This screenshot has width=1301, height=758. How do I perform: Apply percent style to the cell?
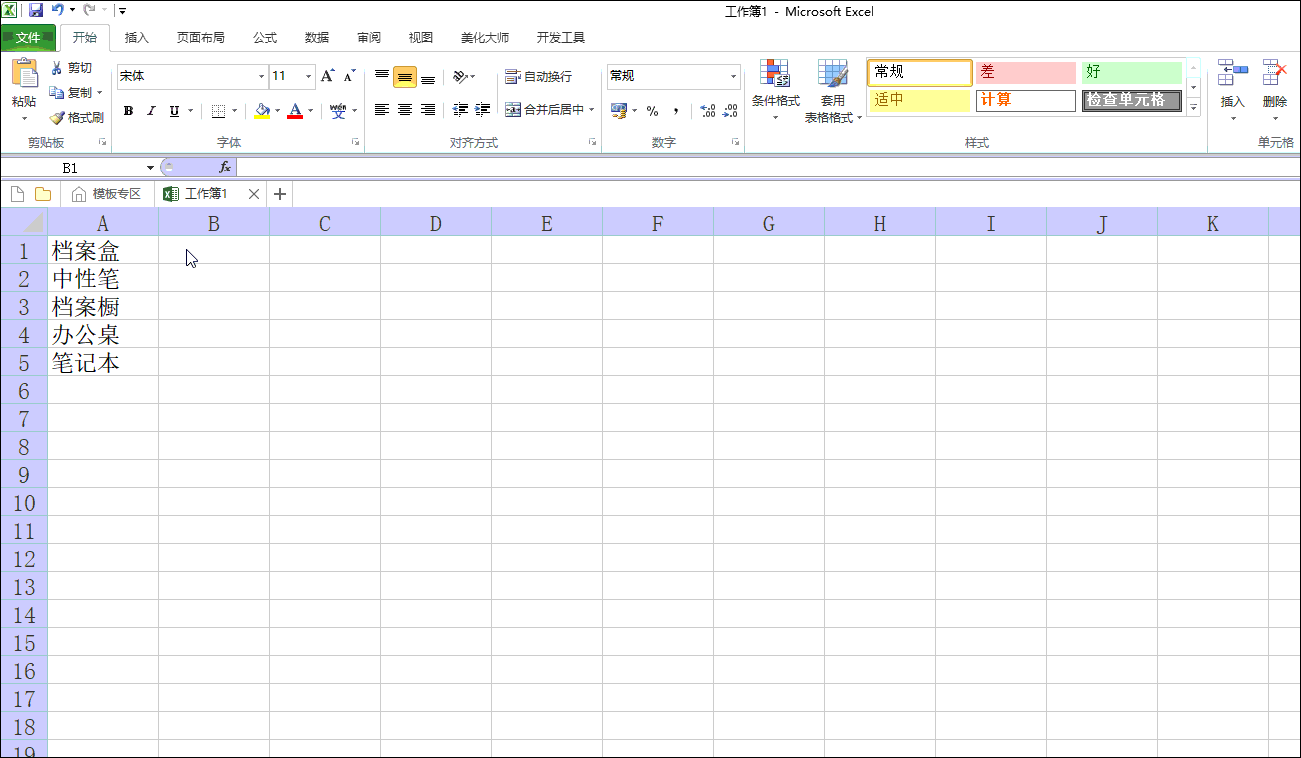652,111
